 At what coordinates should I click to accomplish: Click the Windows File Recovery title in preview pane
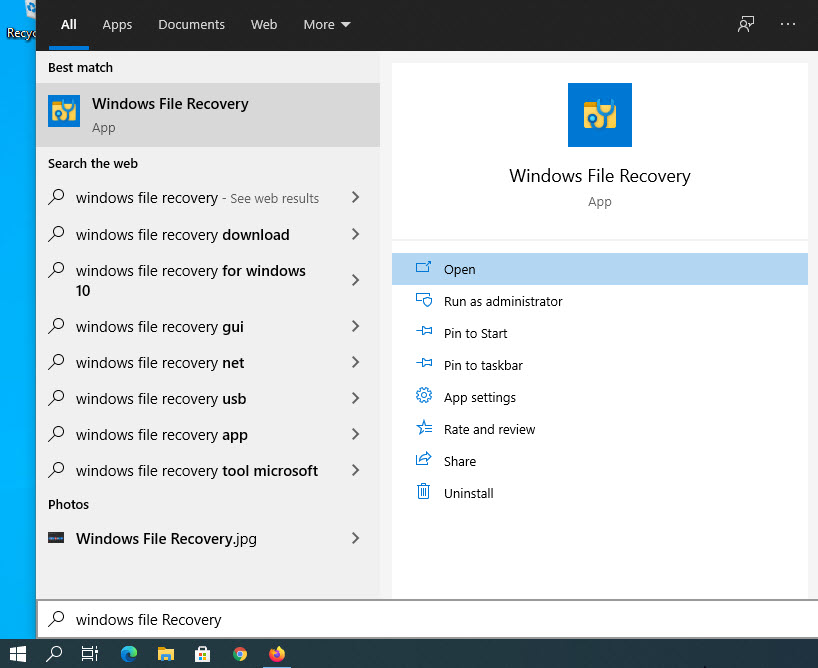pyautogui.click(x=599, y=176)
